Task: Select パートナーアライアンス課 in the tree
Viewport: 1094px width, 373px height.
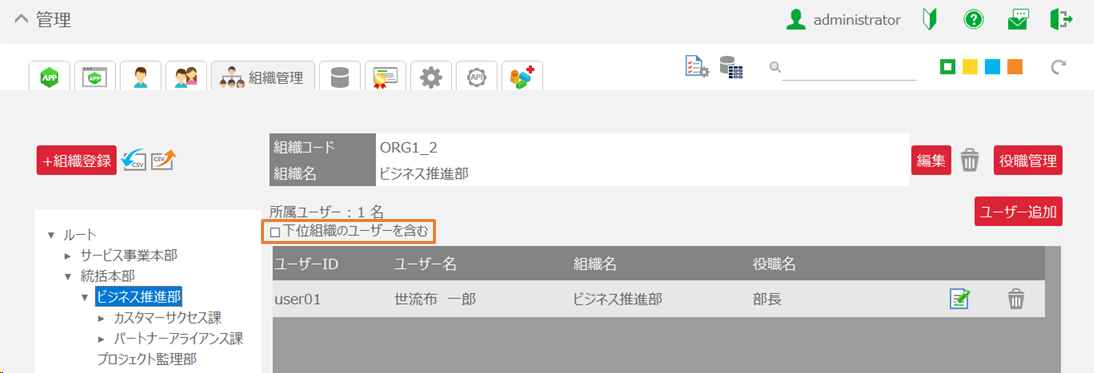Action: pos(178,340)
